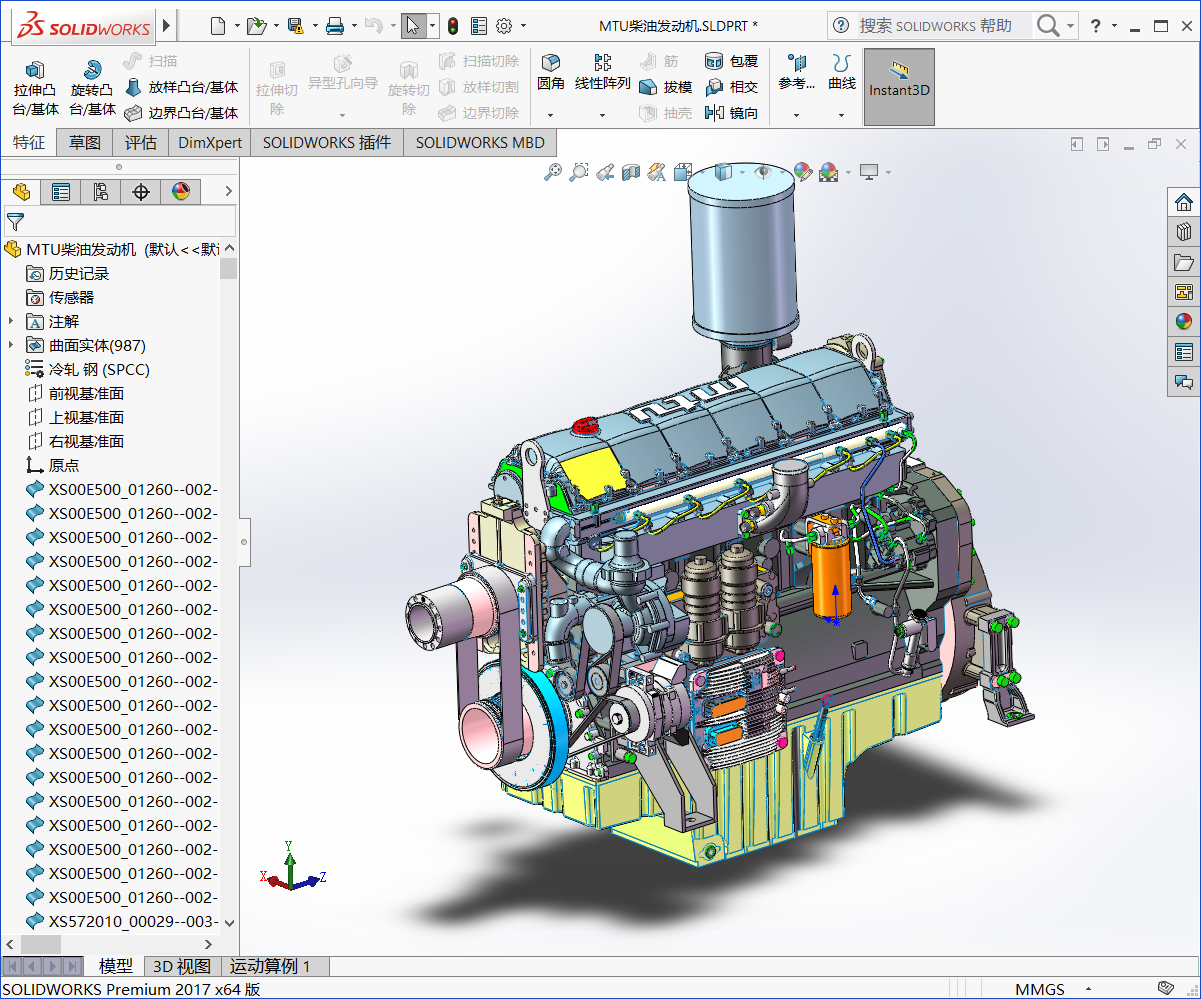The height and width of the screenshot is (999, 1201).
Task: Click the Zoom to Fit magnifier
Action: click(x=552, y=173)
